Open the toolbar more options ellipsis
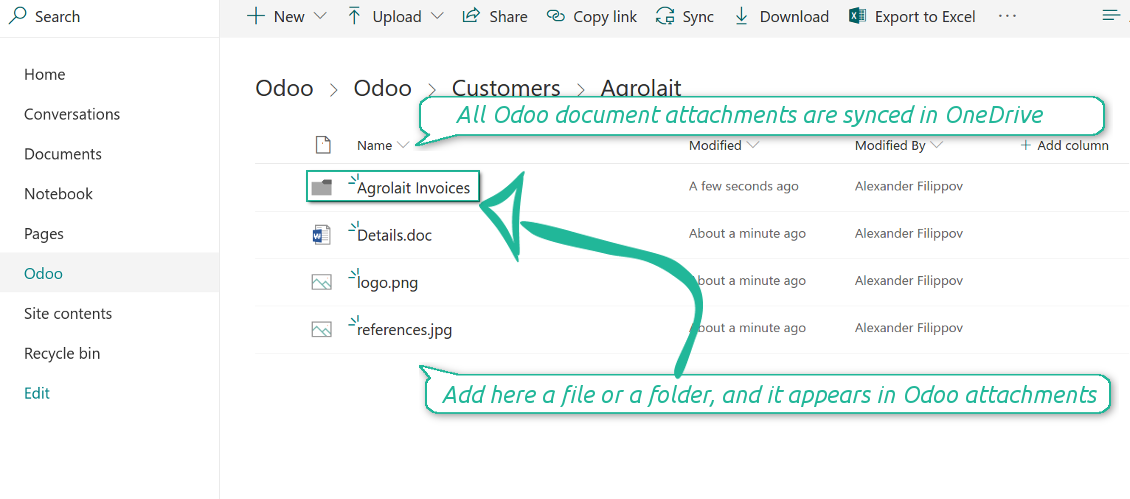Screen dimensions: 1130x499 1007,16
